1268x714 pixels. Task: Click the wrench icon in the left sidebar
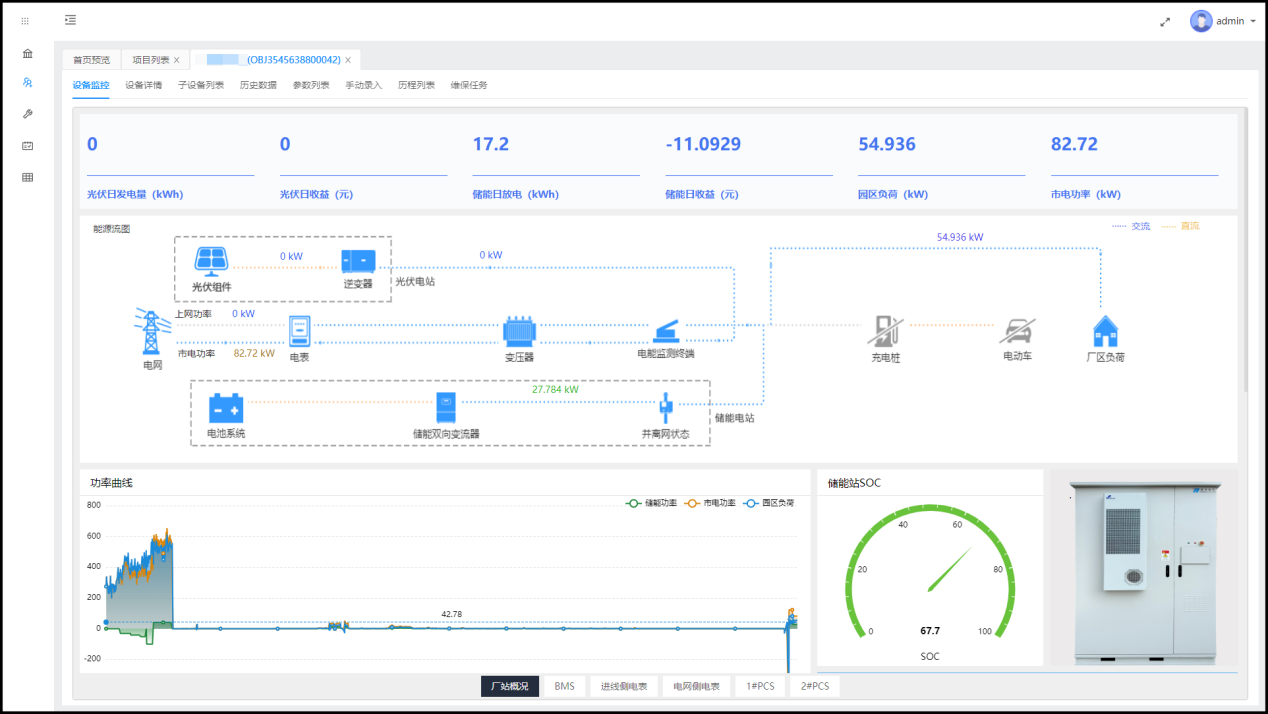27,114
